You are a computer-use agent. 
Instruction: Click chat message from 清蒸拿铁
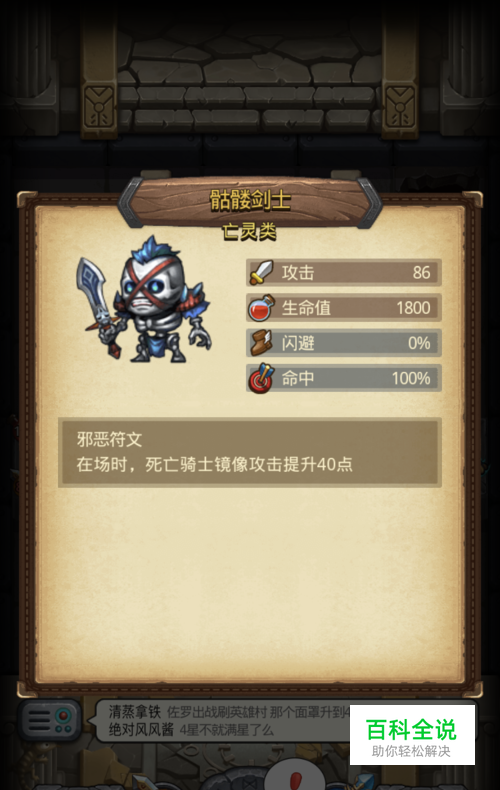coord(229,712)
